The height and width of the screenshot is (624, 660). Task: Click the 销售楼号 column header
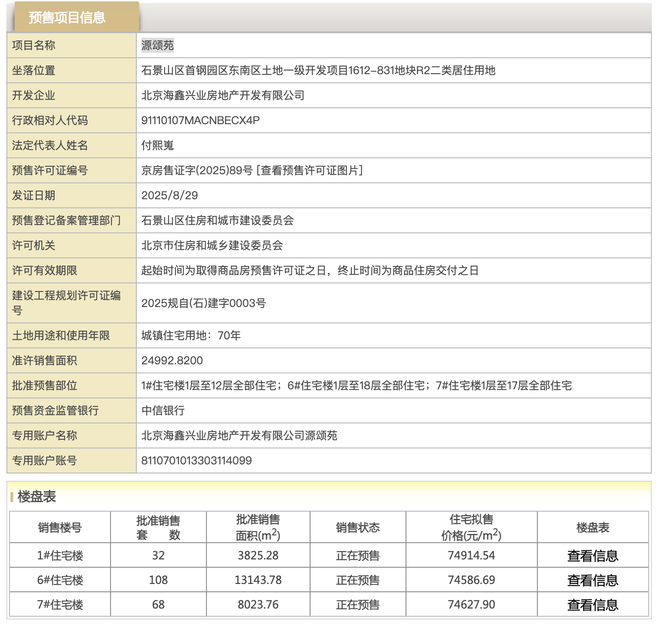60,527
